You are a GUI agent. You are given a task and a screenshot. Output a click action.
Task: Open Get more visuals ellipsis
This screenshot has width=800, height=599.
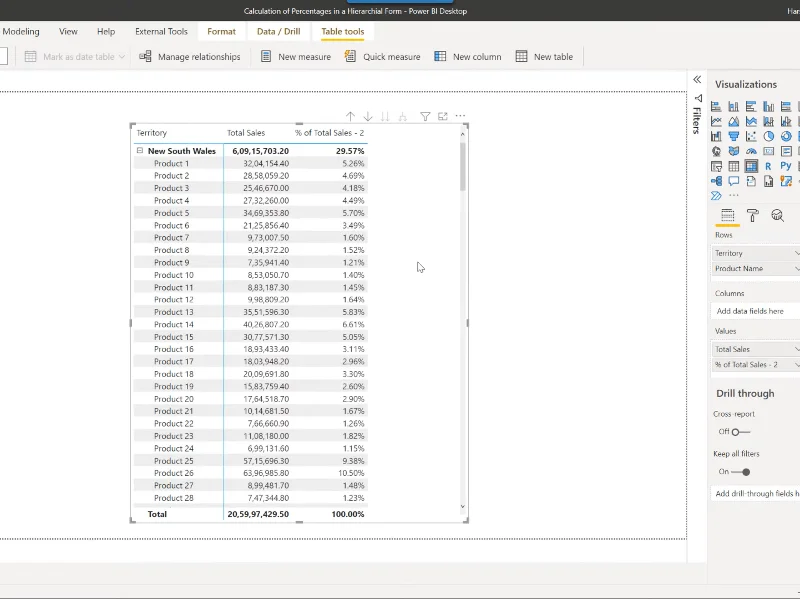734,195
